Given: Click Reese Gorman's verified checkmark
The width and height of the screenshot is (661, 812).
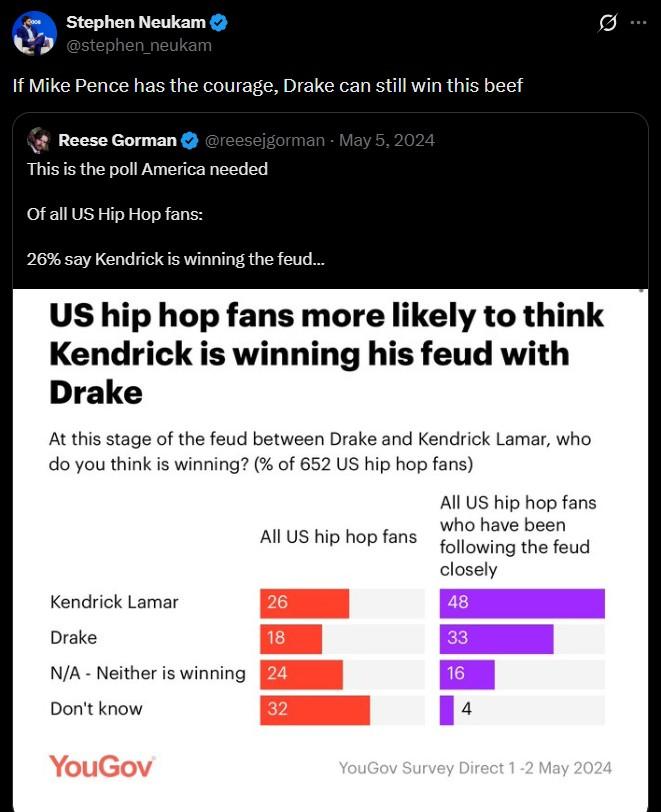Looking at the screenshot, I should [188, 140].
